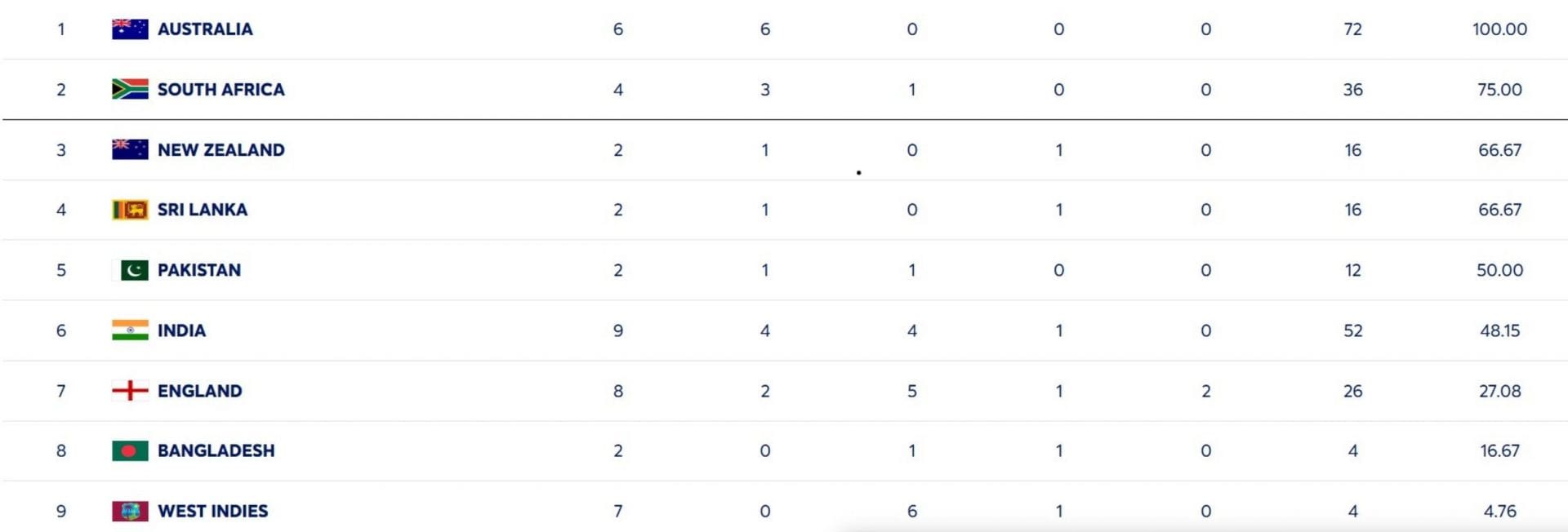Click the New Zealand flag icon
Image resolution: width=1568 pixels, height=532 pixels.
[x=130, y=150]
